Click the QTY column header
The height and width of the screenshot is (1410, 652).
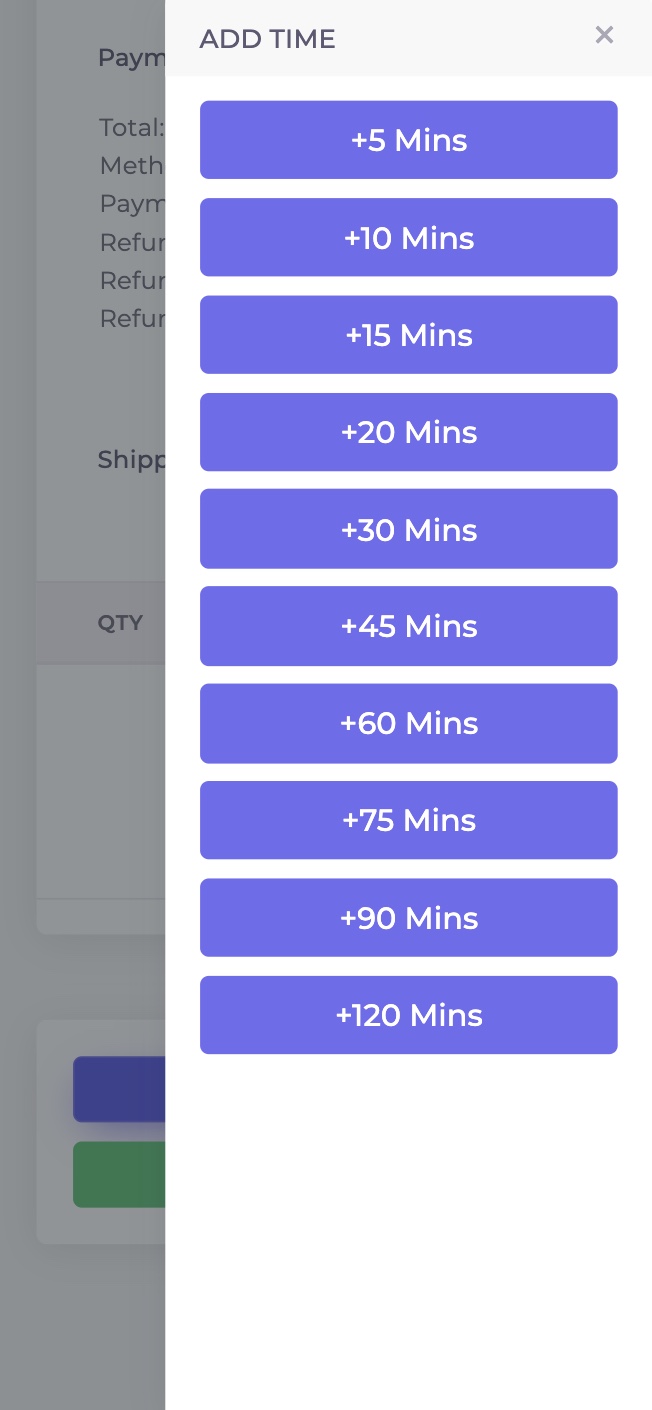pyautogui.click(x=120, y=623)
